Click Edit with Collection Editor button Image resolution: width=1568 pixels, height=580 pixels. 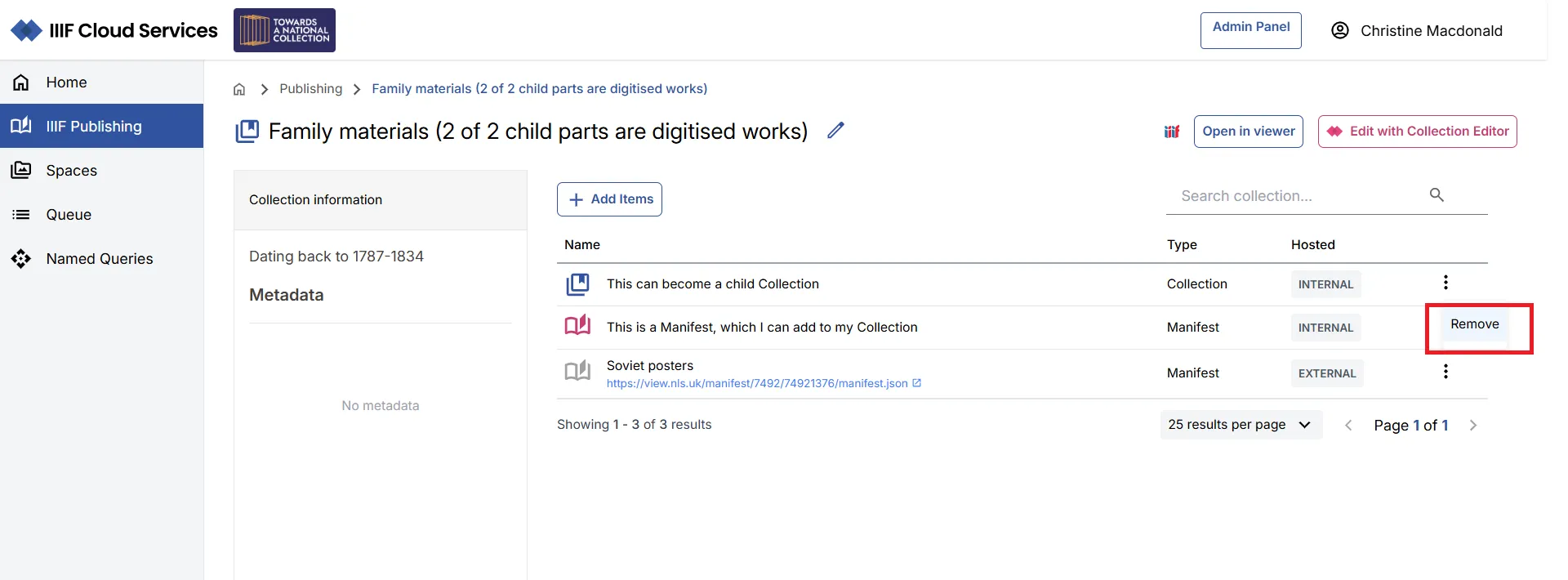click(x=1417, y=132)
